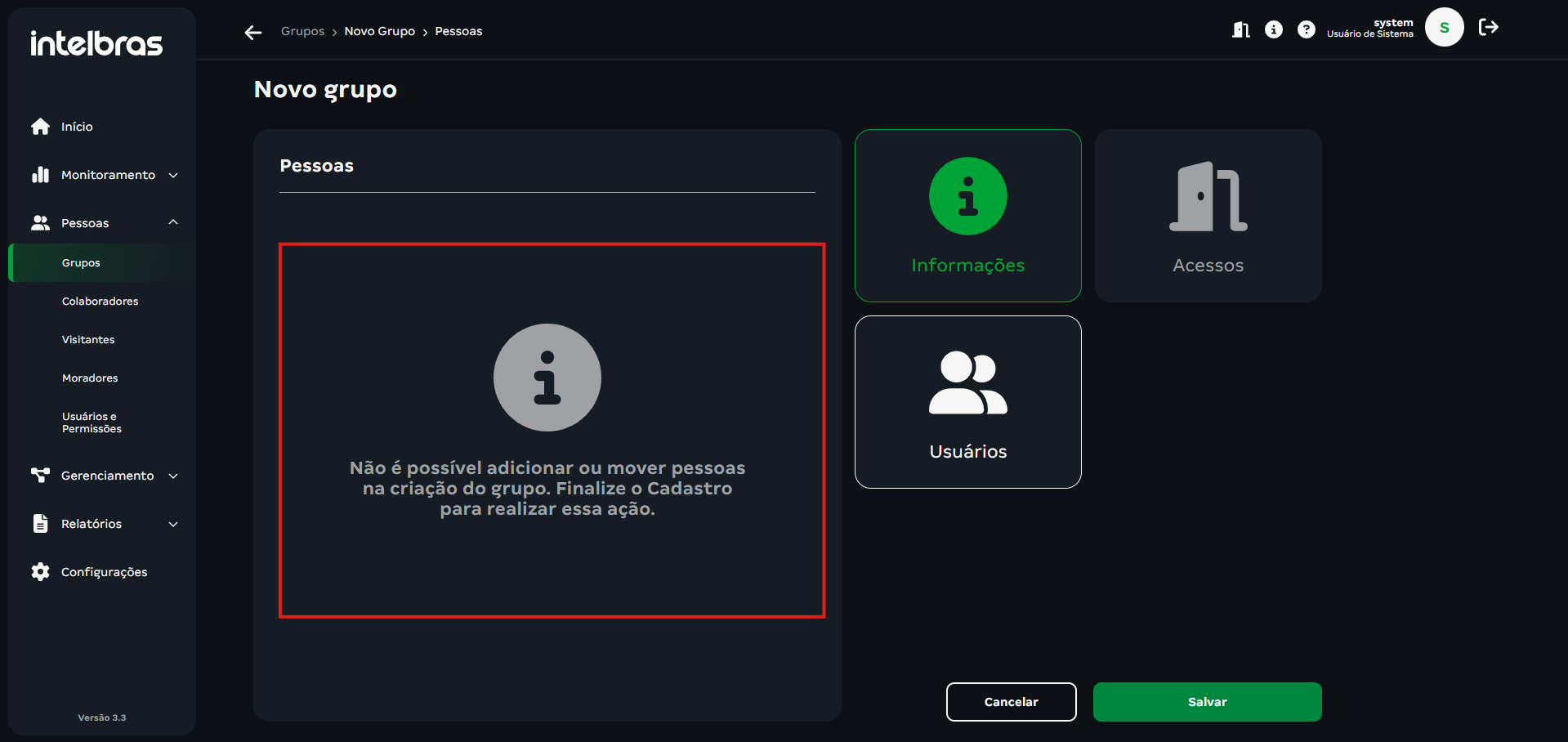1568x742 pixels.
Task: Open the info icon in header
Action: coord(1273,29)
